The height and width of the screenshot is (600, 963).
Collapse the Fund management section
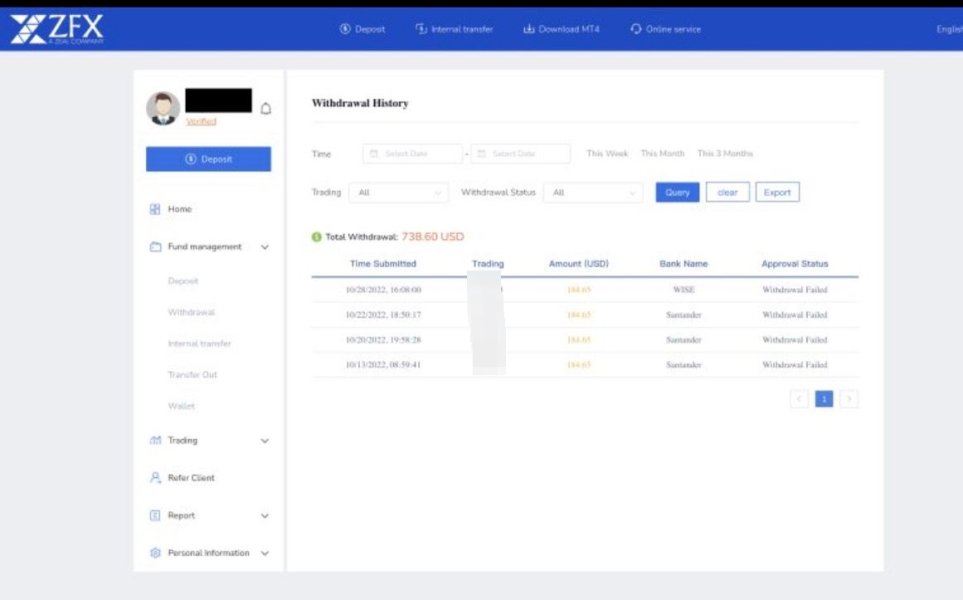tap(208, 247)
